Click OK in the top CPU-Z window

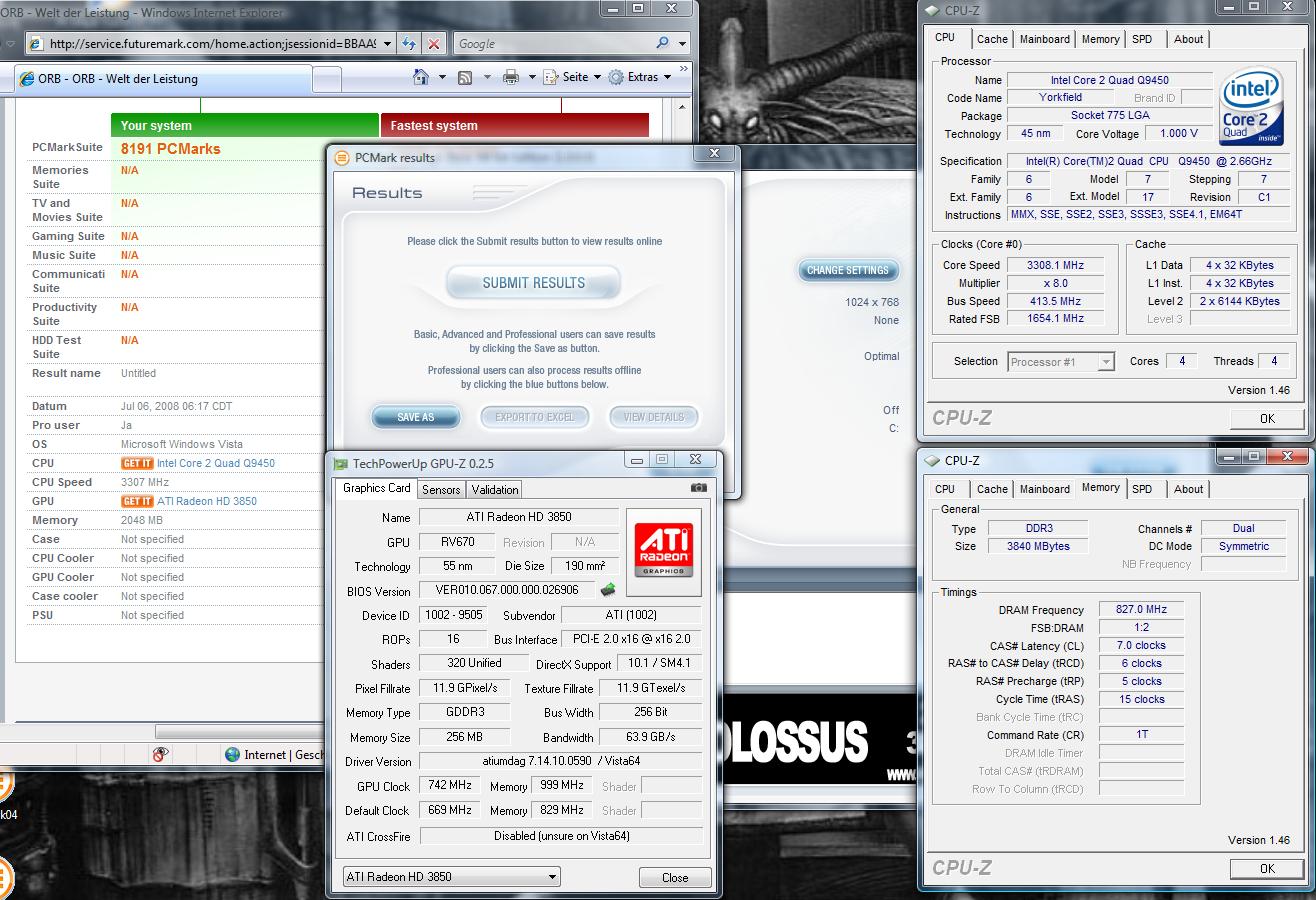[x=1267, y=418]
